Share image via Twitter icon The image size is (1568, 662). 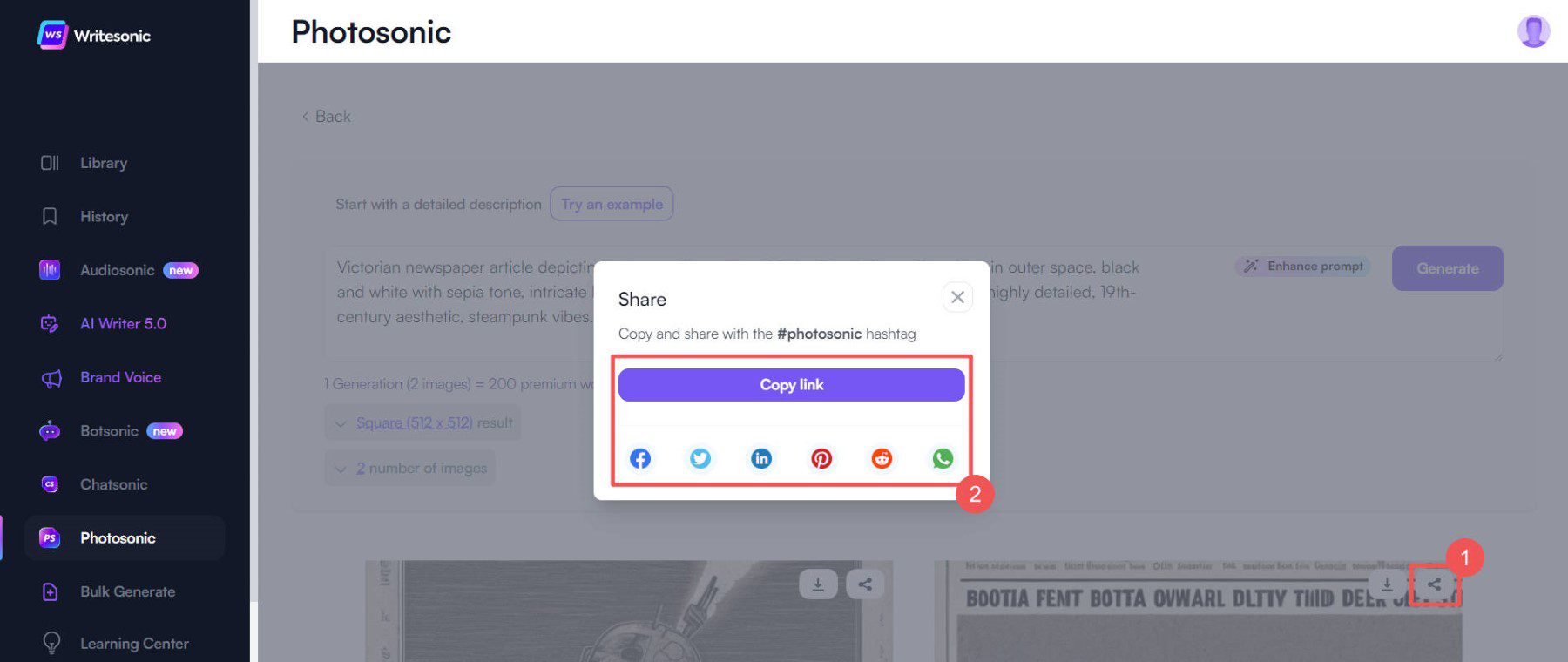[700, 458]
